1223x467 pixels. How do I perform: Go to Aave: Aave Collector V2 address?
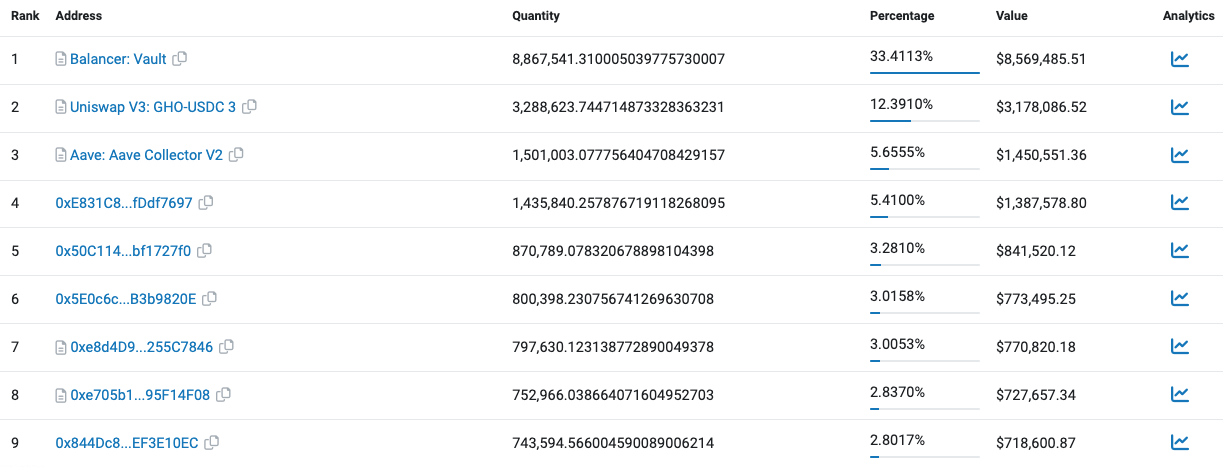tap(146, 155)
